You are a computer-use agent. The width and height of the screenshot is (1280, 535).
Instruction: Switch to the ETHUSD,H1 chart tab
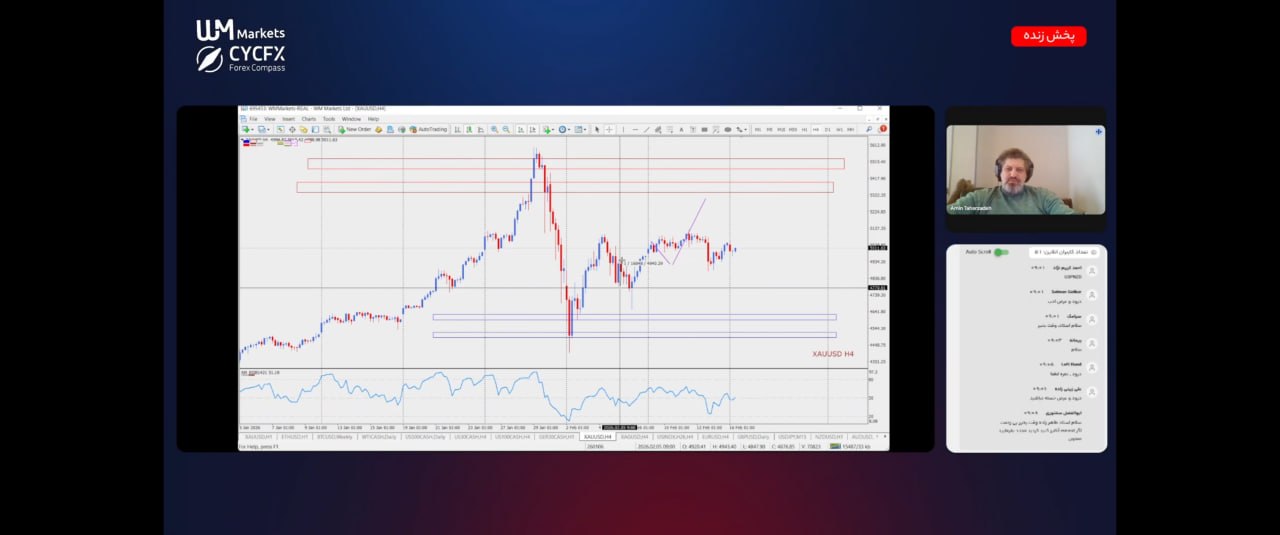(295, 436)
